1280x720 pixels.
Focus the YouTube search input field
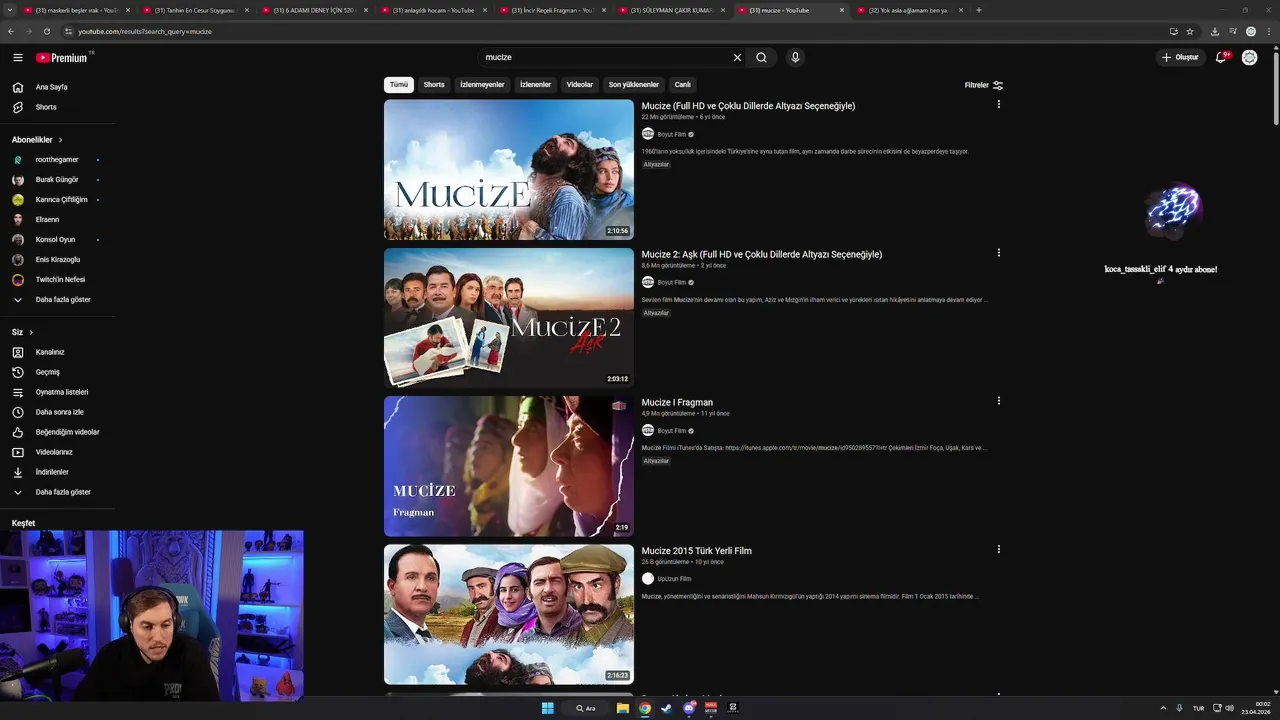click(605, 58)
